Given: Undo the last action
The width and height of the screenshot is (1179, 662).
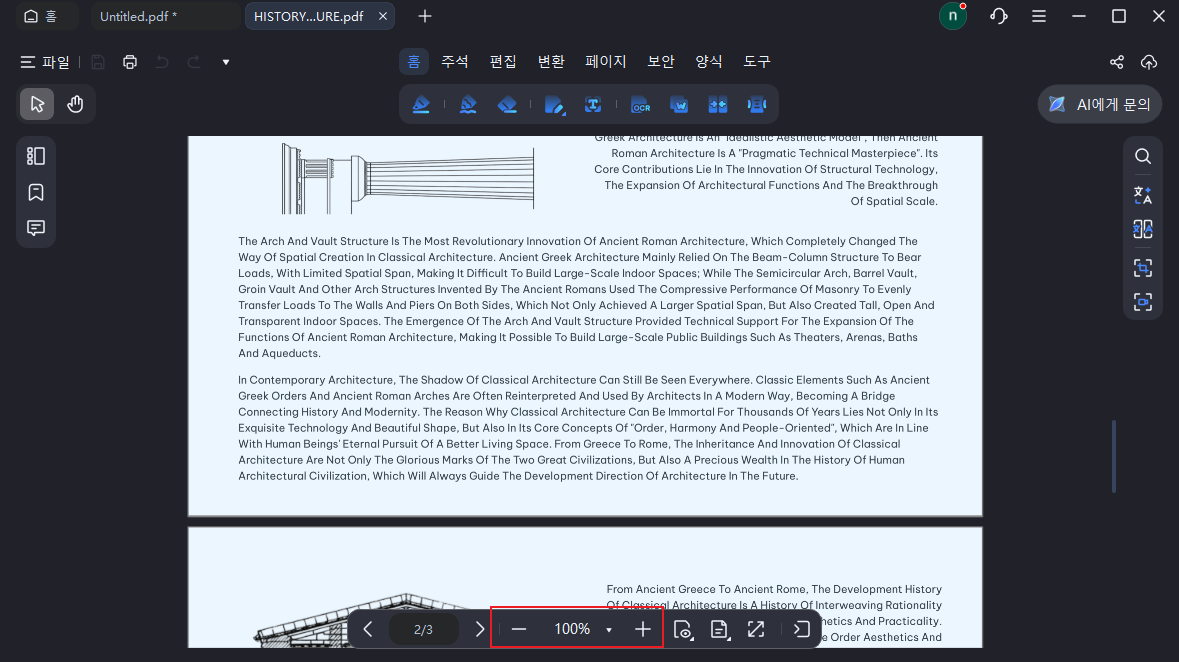Looking at the screenshot, I should [x=162, y=62].
